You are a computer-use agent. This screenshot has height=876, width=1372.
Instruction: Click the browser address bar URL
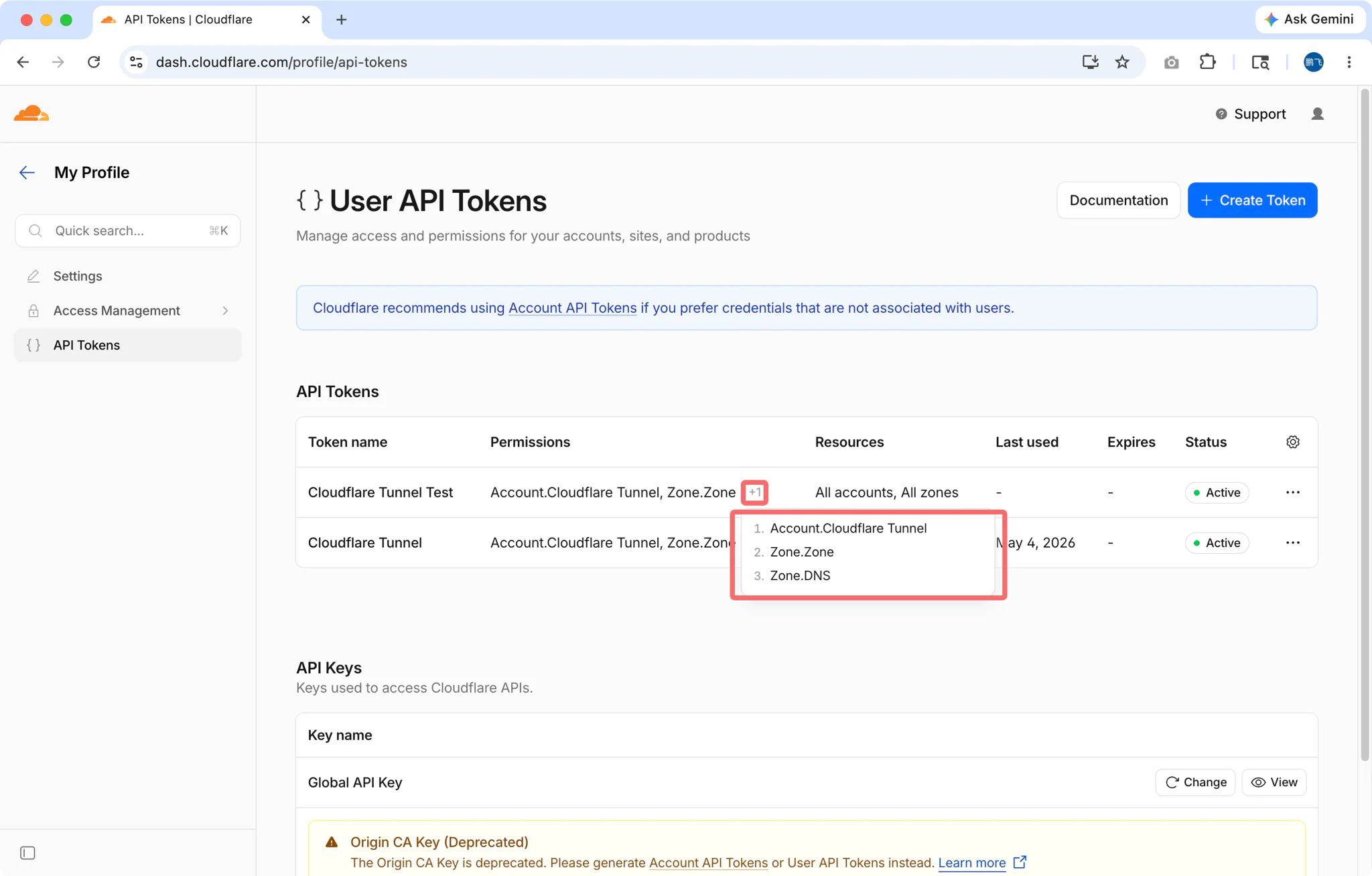(281, 62)
